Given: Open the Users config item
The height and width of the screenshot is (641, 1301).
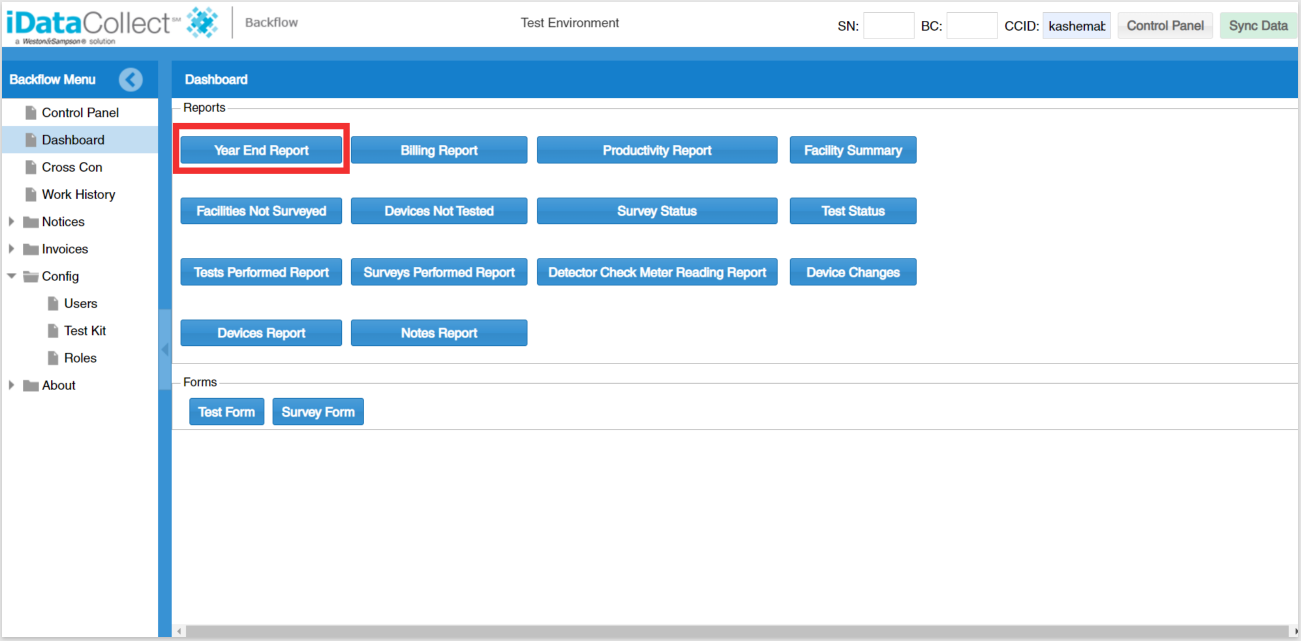Looking at the screenshot, I should pyautogui.click(x=81, y=304).
